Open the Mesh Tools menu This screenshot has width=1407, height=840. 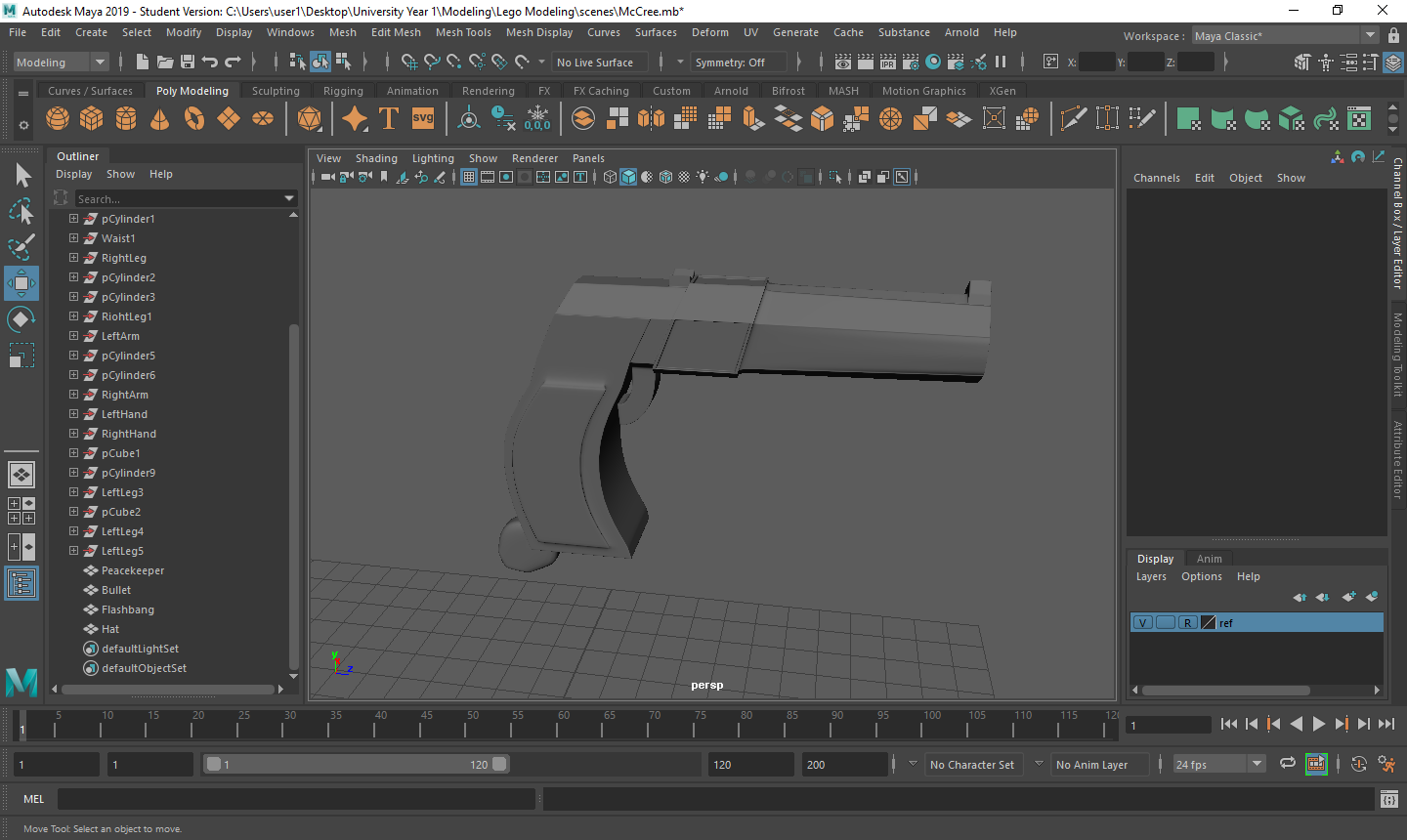click(x=463, y=32)
